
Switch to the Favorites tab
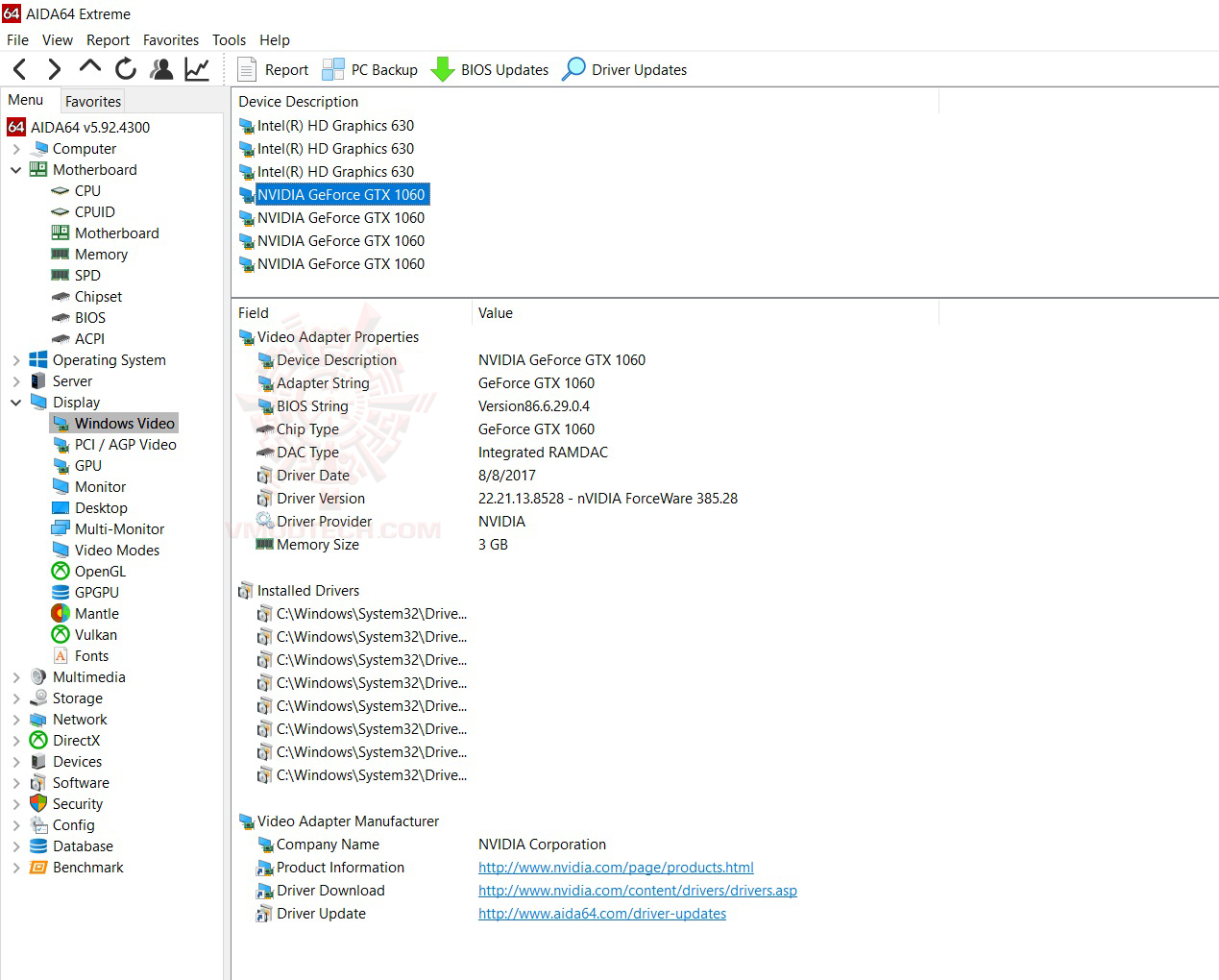pos(93,101)
